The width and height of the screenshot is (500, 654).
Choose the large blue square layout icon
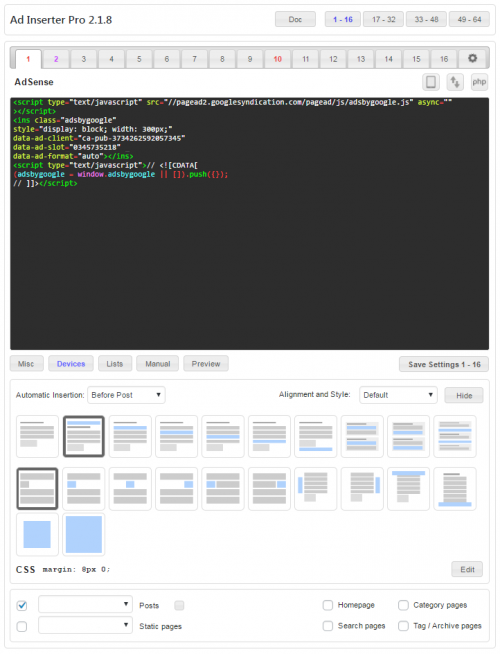point(84,534)
